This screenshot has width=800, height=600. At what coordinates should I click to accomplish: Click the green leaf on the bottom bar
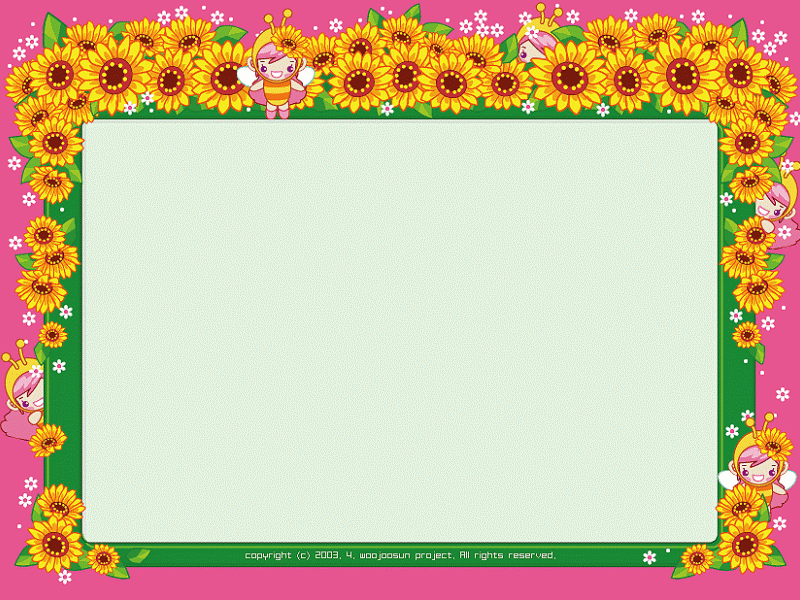coord(138,555)
